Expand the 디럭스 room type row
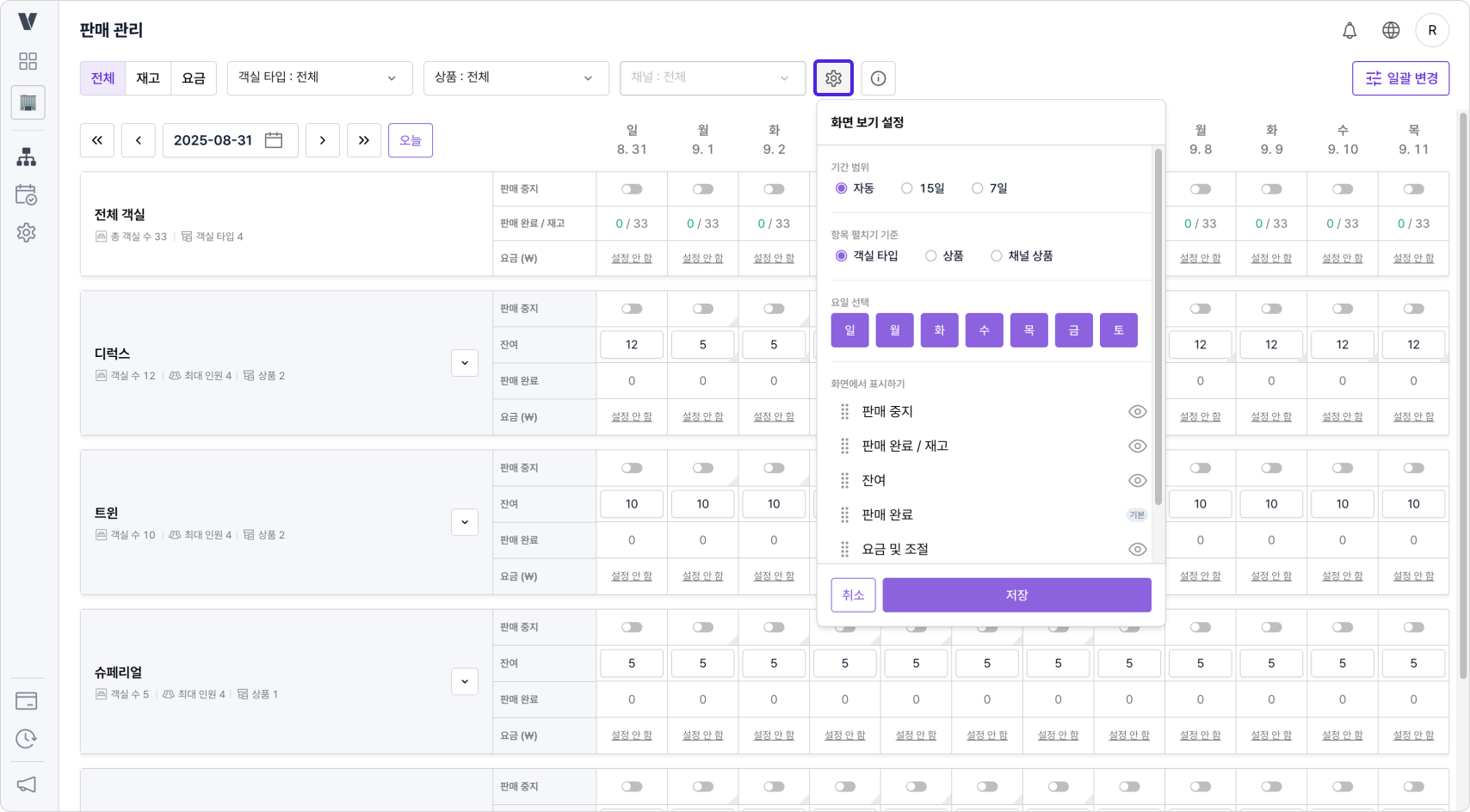Viewport: 1470px width, 812px height. click(x=465, y=363)
